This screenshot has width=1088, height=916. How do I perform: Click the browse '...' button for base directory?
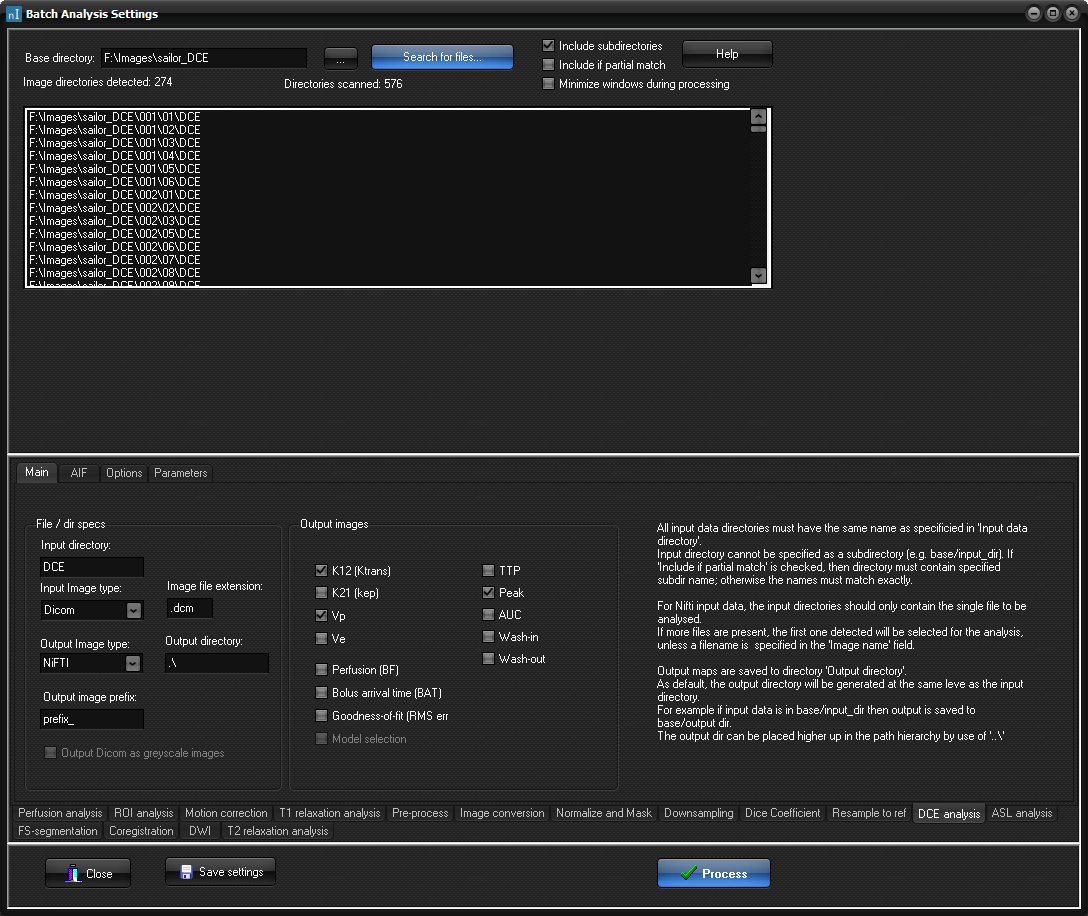[x=340, y=58]
